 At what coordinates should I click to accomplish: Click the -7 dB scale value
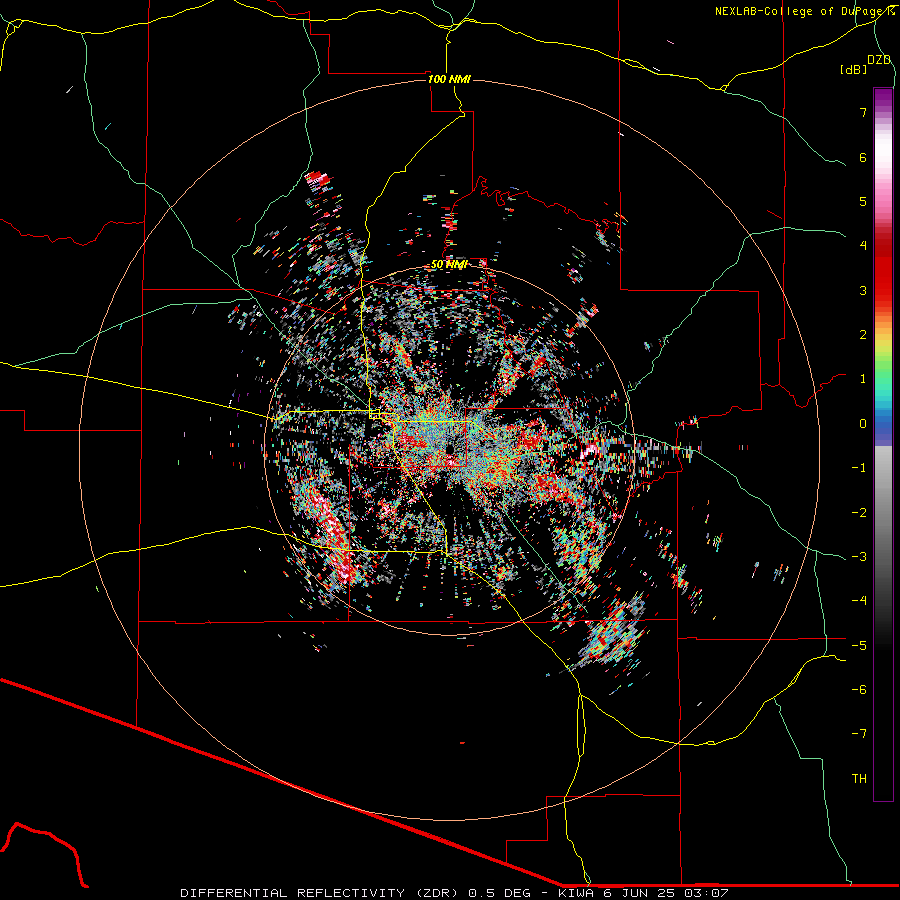coord(859,734)
